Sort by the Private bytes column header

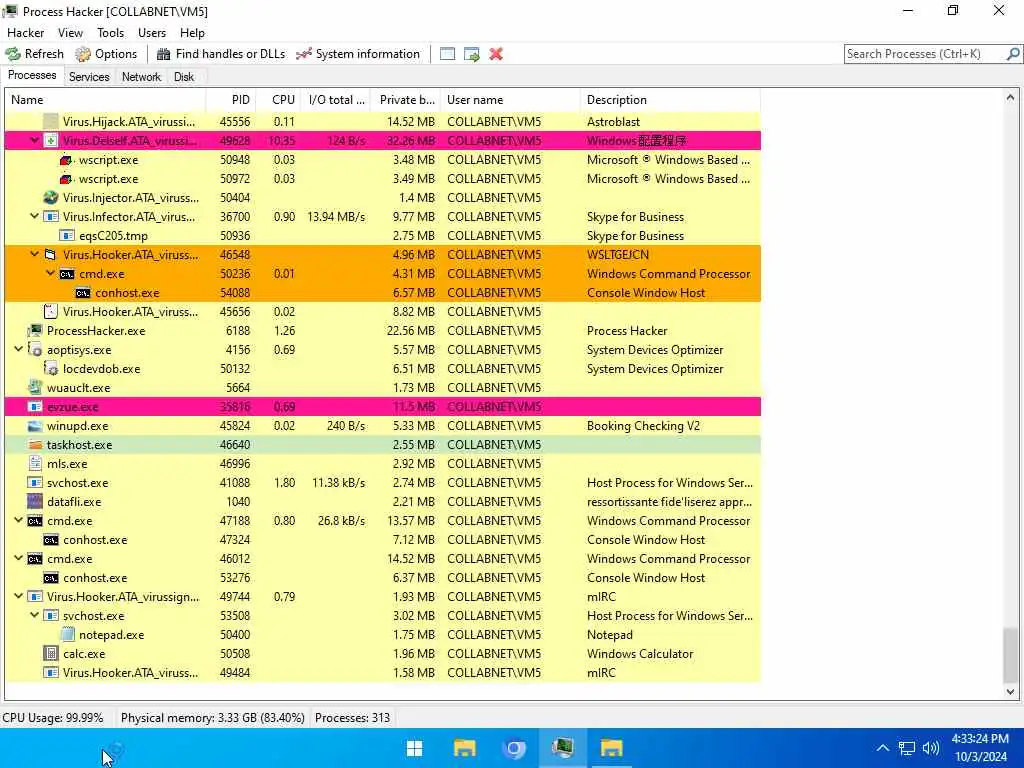click(x=406, y=100)
